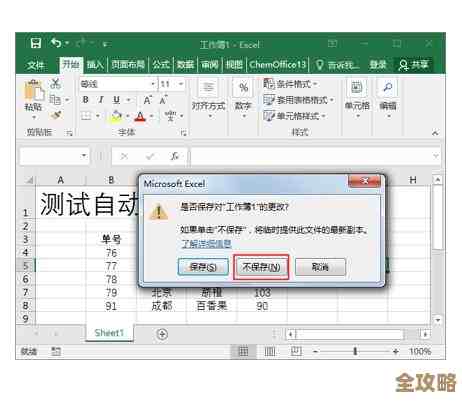The width and height of the screenshot is (462, 401).
Task: Open the font name dropdown
Action: coord(153,84)
